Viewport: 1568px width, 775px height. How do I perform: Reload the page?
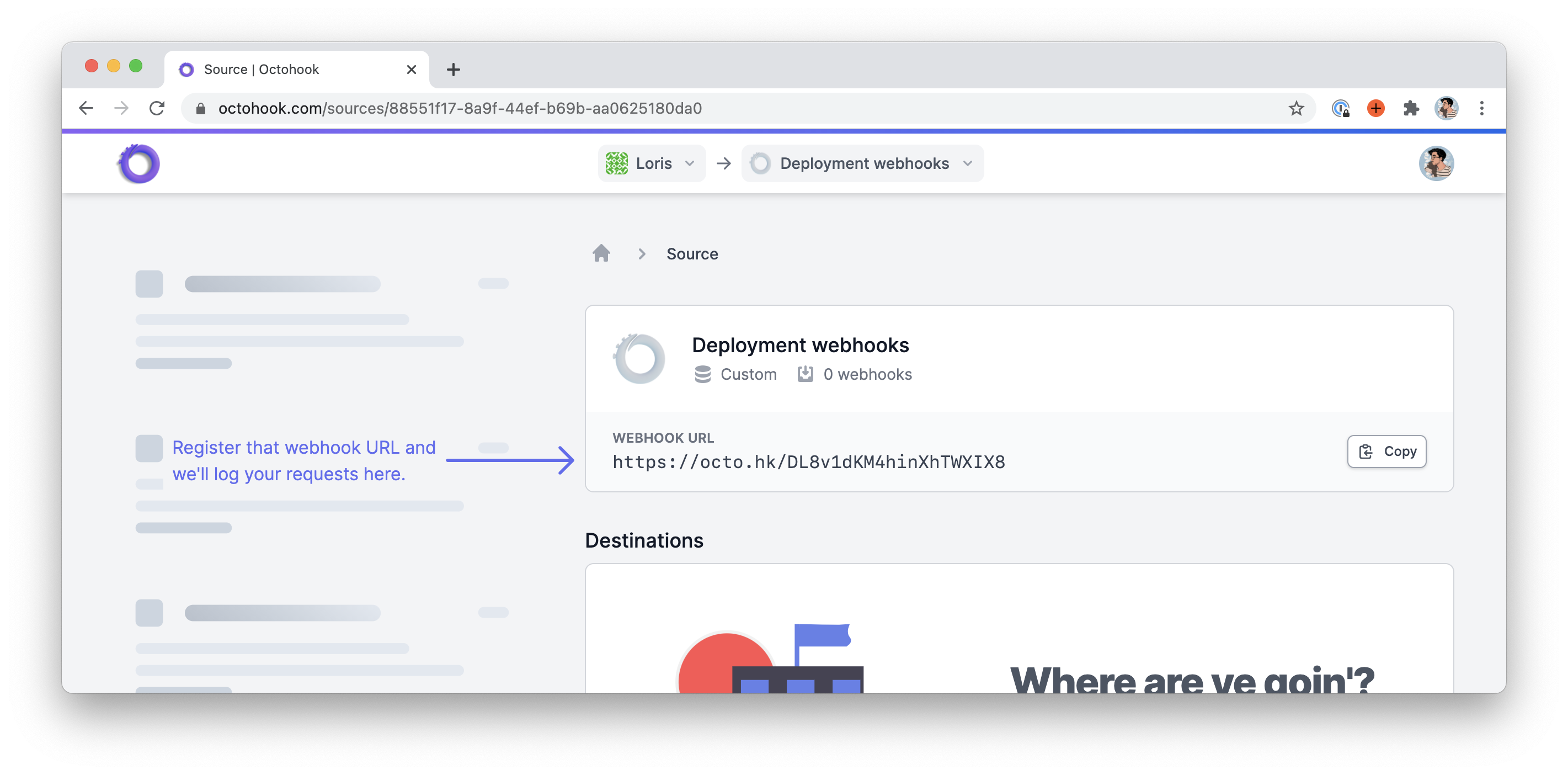157,108
